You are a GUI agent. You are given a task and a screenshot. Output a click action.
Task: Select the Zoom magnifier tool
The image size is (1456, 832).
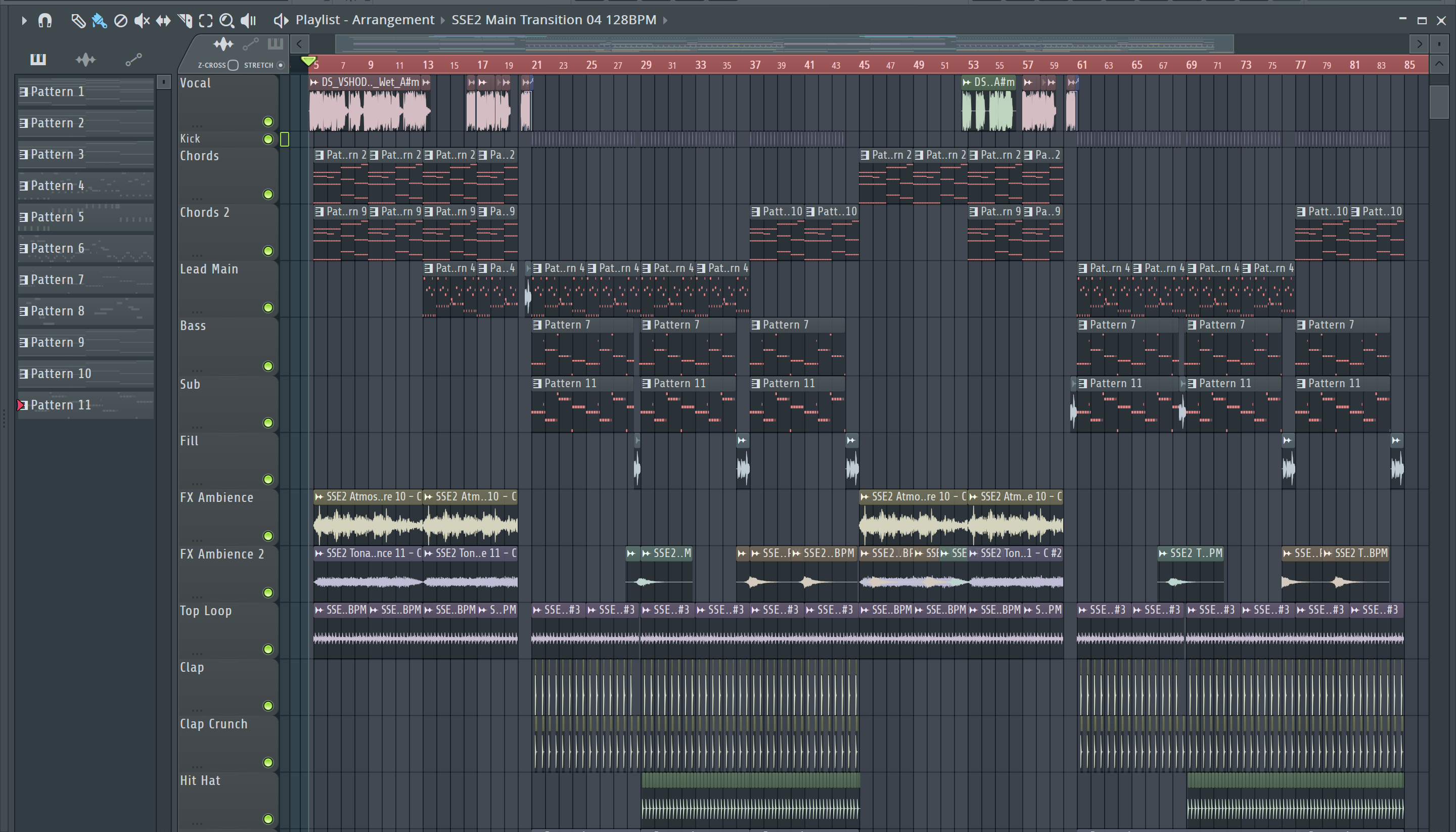pos(227,21)
